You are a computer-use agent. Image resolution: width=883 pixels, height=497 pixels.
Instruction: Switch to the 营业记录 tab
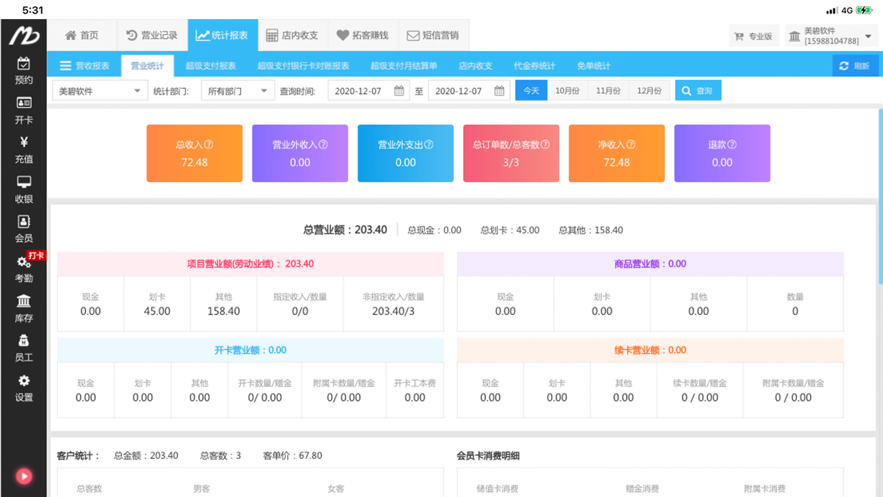pos(152,35)
